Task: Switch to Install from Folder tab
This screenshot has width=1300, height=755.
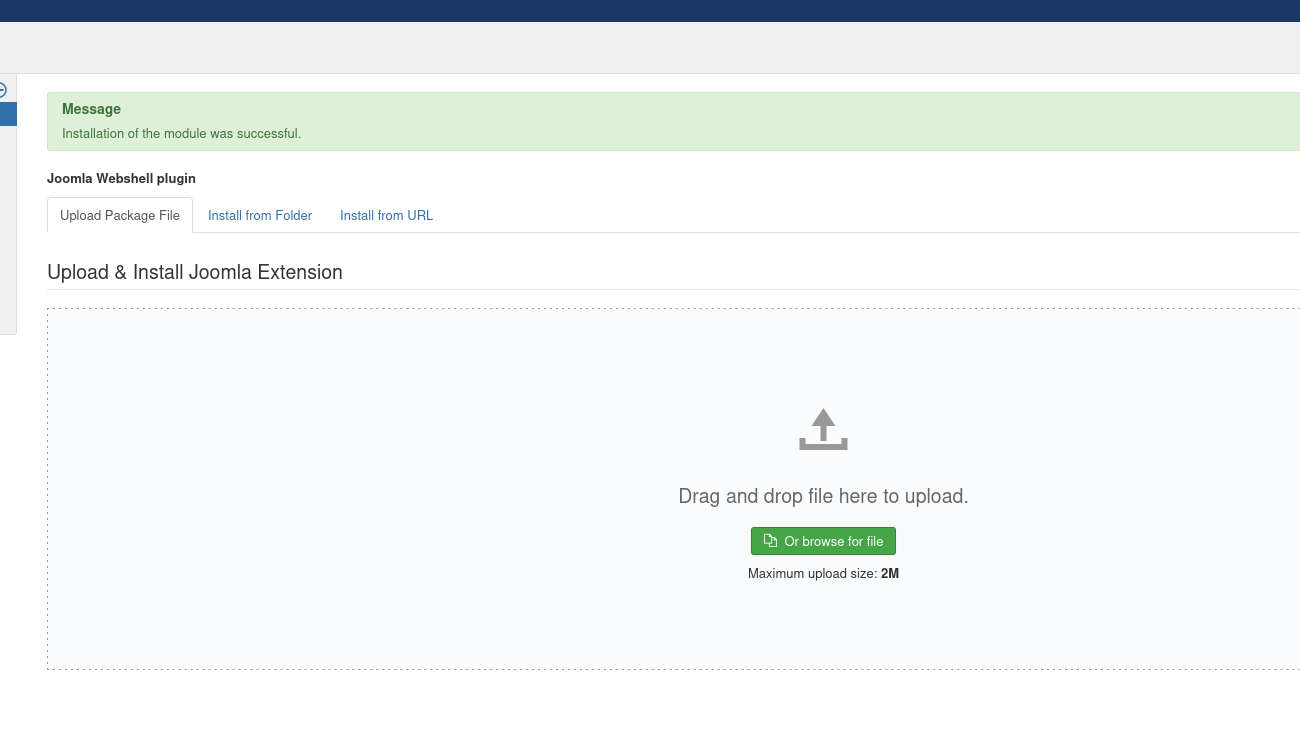Action: [260, 215]
